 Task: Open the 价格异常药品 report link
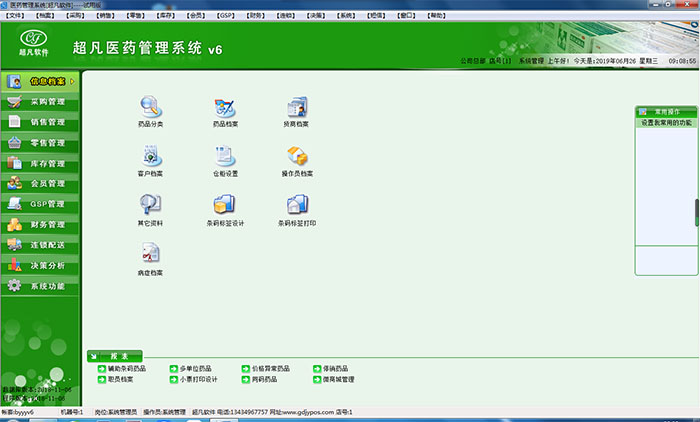pyautogui.click(x=266, y=368)
